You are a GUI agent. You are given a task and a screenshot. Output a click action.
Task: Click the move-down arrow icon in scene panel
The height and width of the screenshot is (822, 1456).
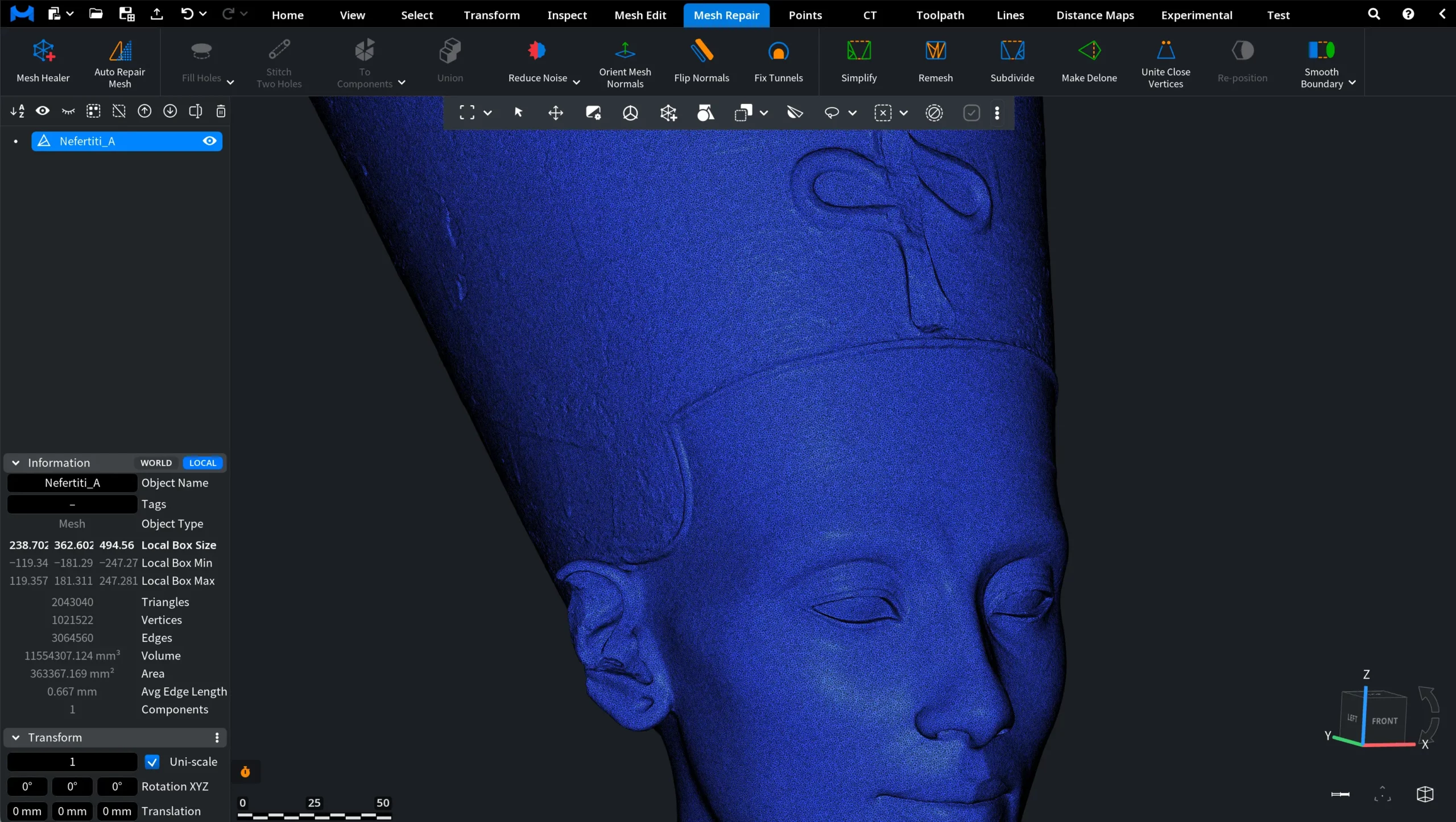click(x=170, y=111)
